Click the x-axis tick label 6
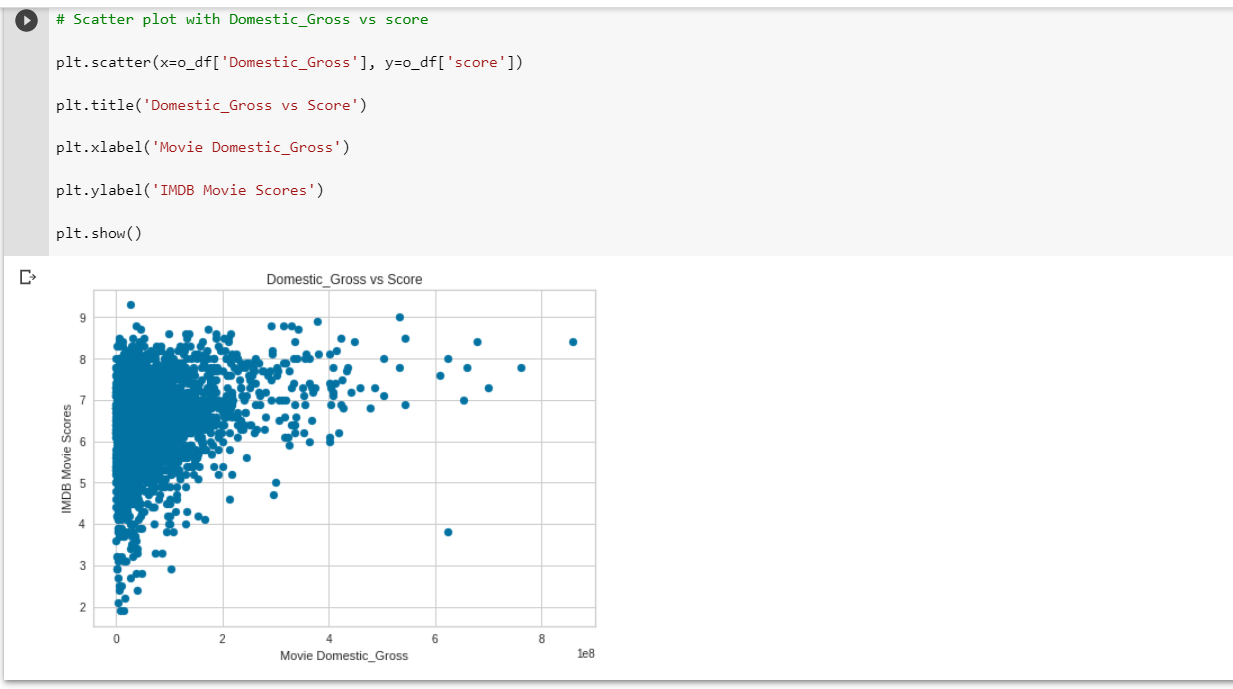 pos(435,638)
